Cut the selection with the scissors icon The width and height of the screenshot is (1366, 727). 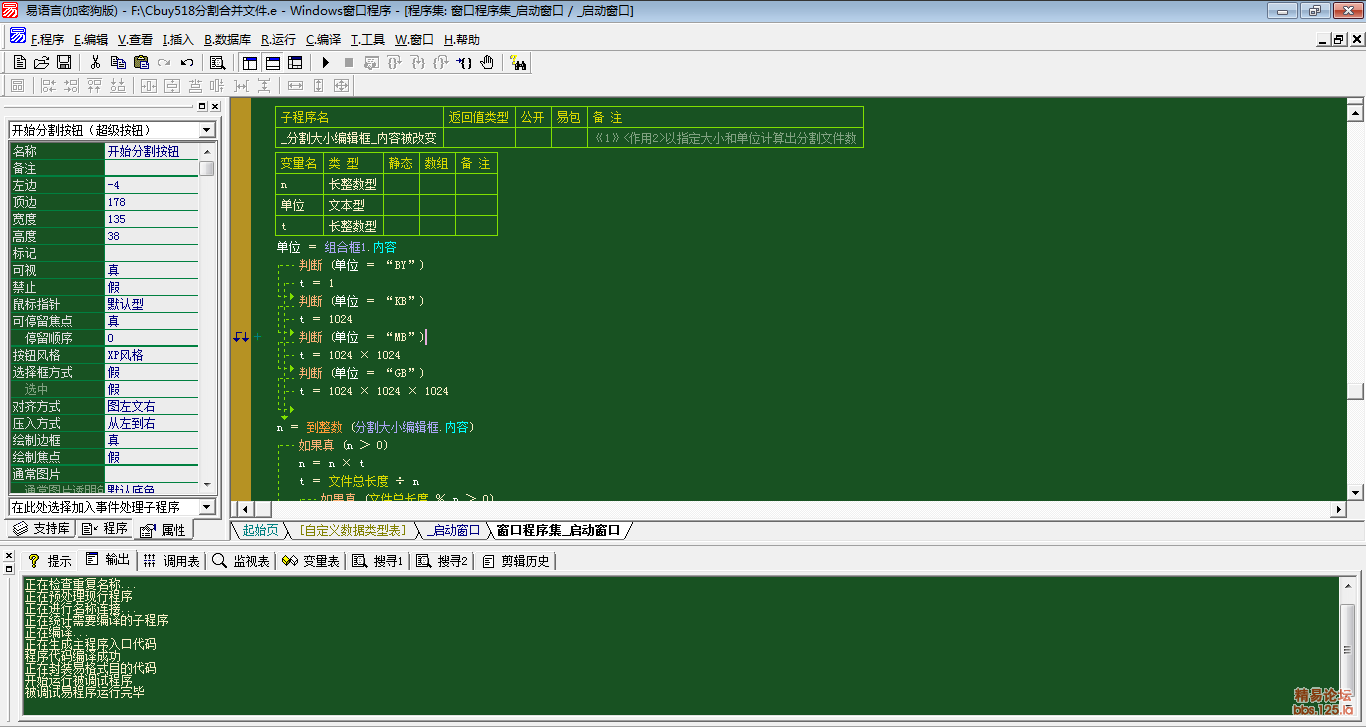pos(96,63)
